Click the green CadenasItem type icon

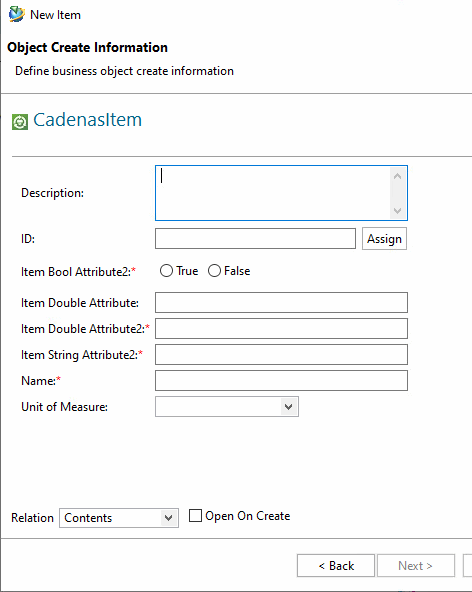(x=20, y=122)
